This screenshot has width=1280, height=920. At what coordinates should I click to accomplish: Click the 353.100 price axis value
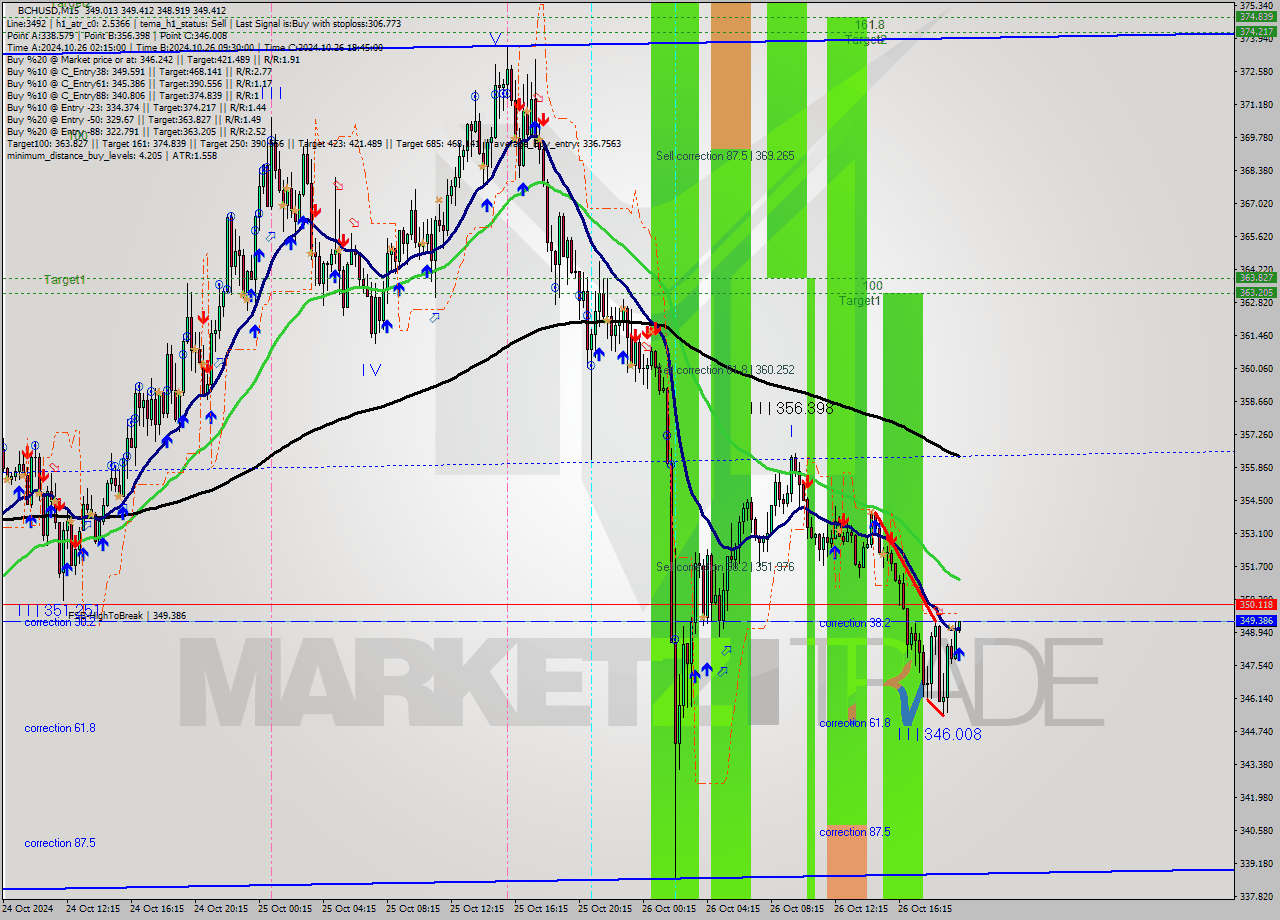[x=1256, y=533]
